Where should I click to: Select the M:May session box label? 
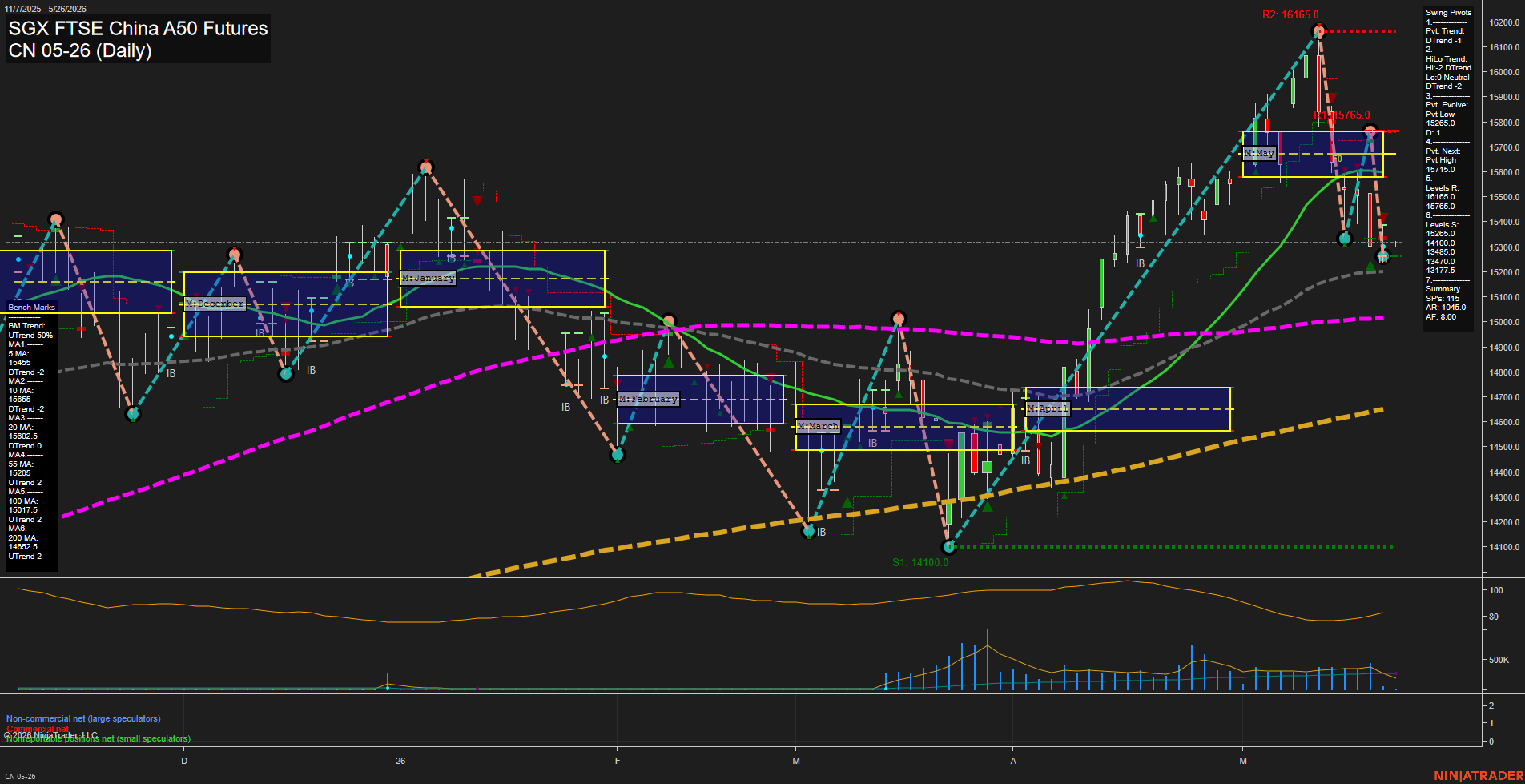pyautogui.click(x=1259, y=153)
